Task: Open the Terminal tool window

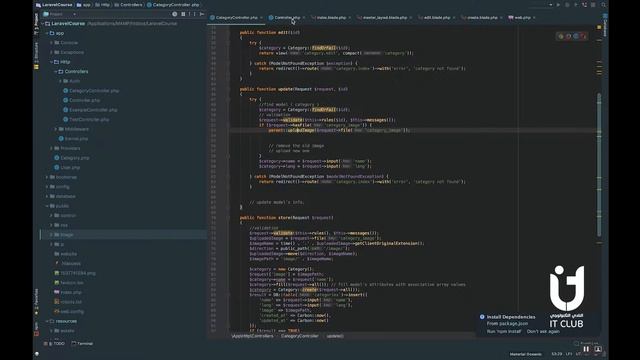Action: coord(82,344)
